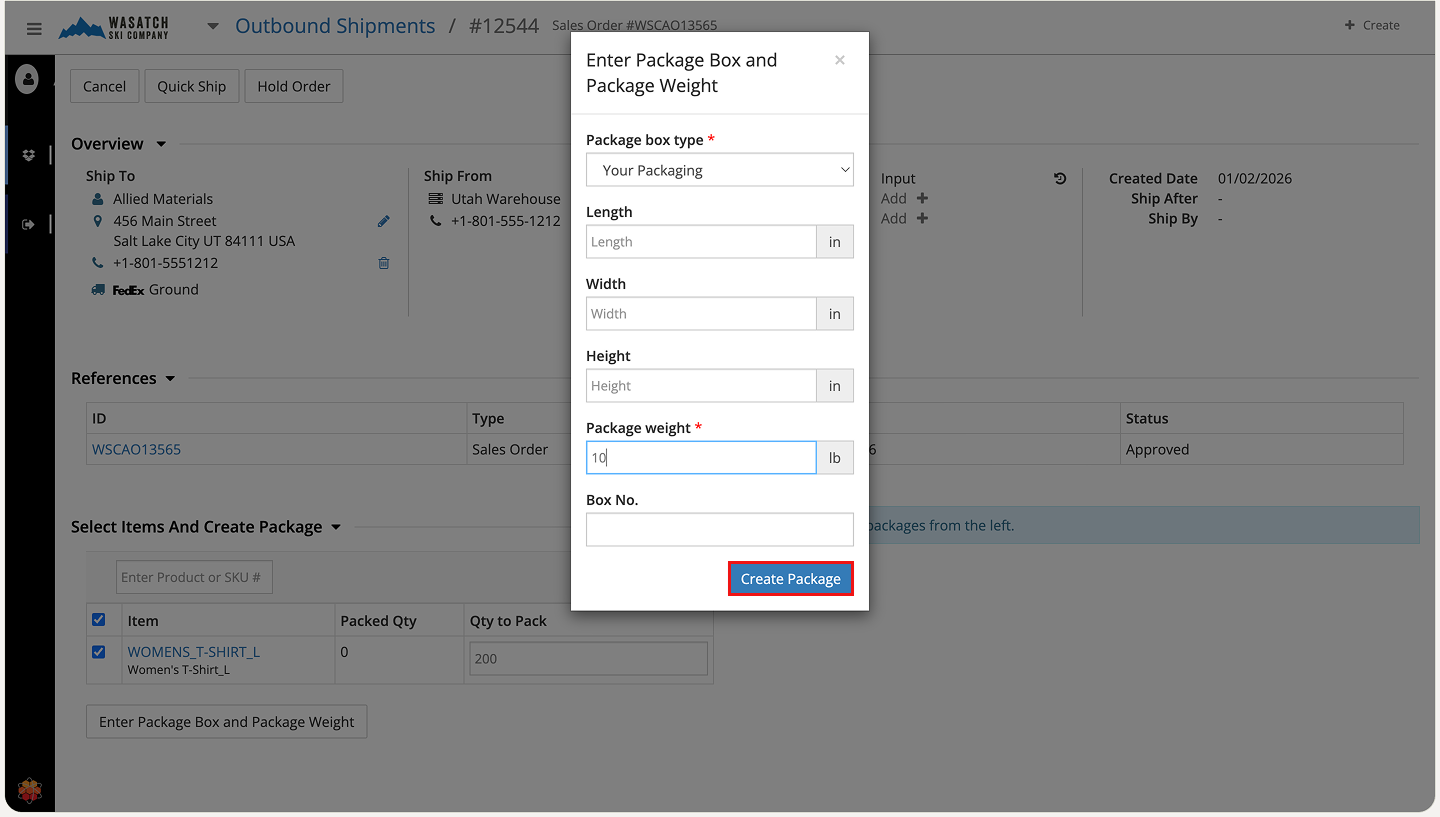Click the Dropbox-style sidebar icon
The height and width of the screenshot is (817, 1440).
tap(28, 155)
